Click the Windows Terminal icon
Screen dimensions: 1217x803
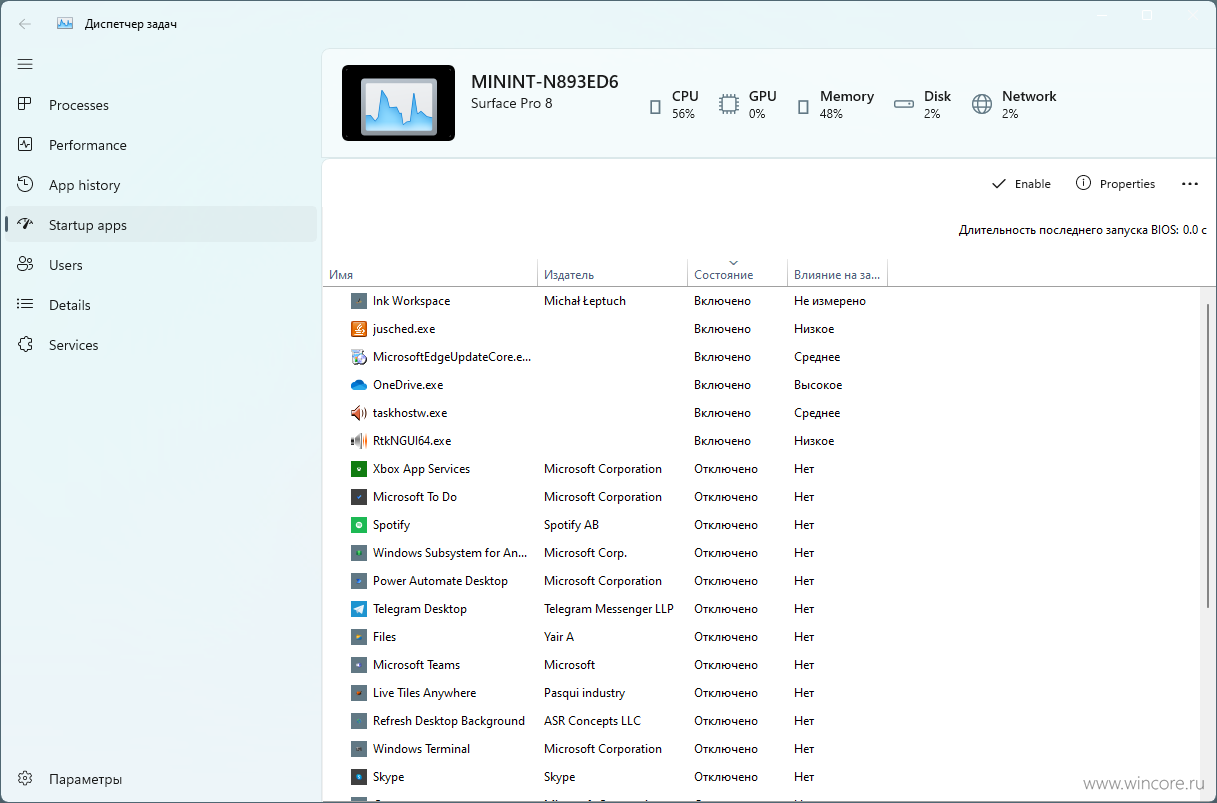[x=359, y=749]
